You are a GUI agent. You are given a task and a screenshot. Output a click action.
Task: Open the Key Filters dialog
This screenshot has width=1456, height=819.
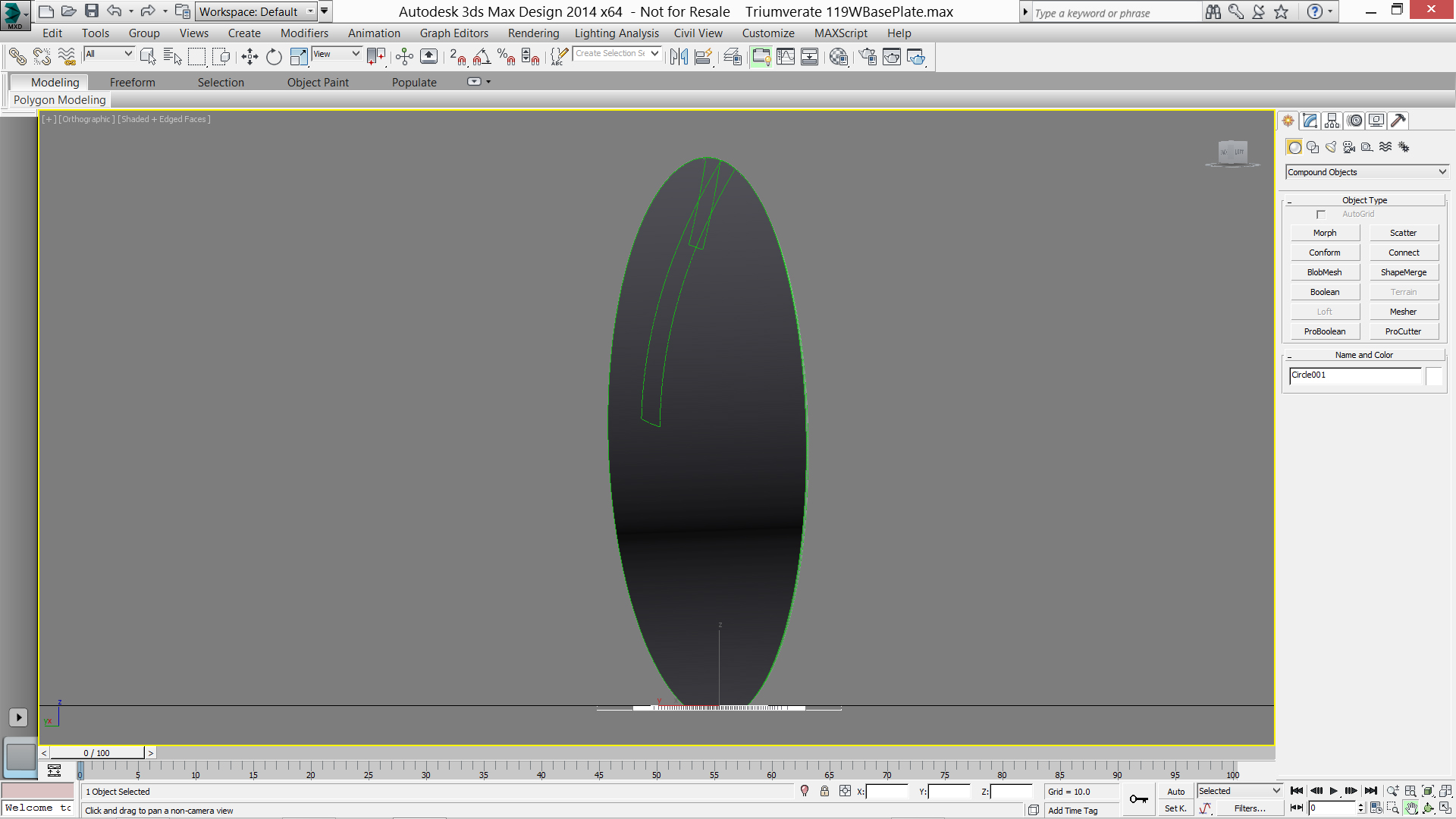pyautogui.click(x=1249, y=808)
